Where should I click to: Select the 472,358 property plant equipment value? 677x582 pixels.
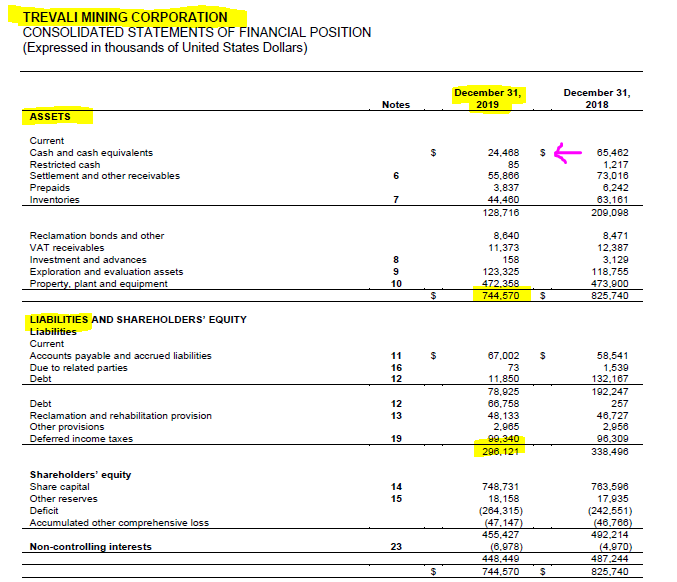[x=501, y=284]
